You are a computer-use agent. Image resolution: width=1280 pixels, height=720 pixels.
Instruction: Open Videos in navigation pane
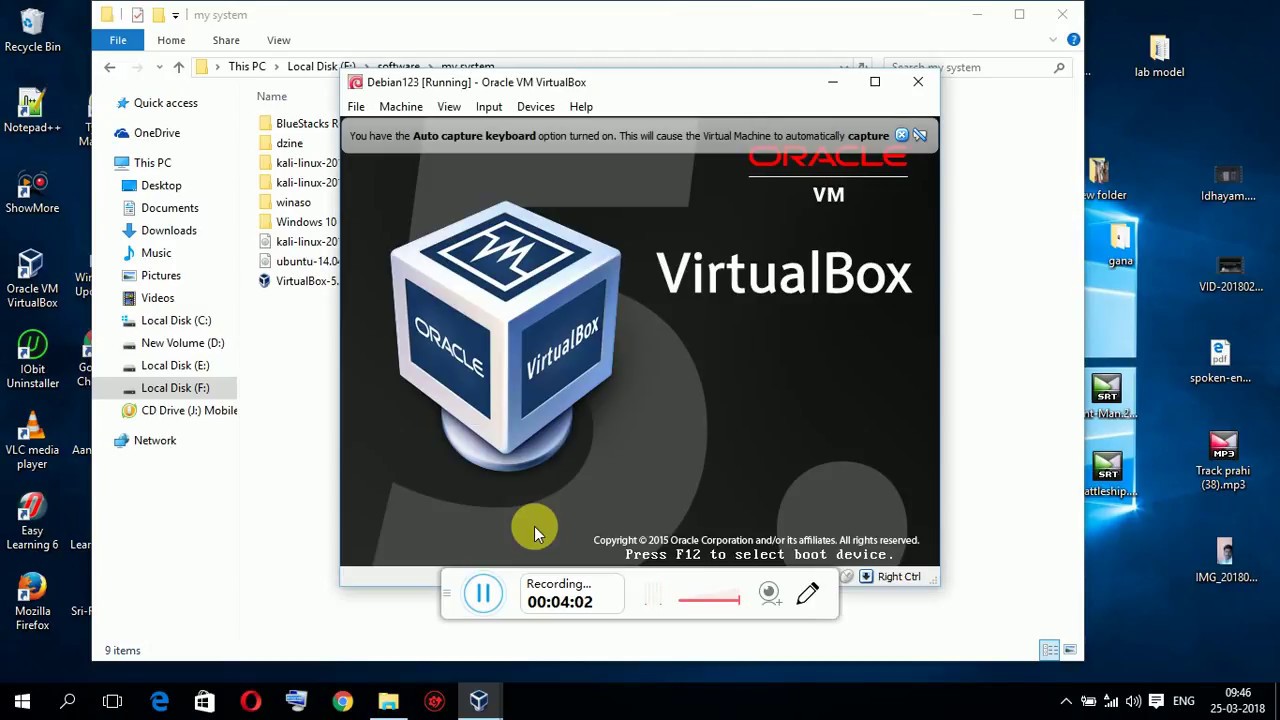(x=157, y=298)
